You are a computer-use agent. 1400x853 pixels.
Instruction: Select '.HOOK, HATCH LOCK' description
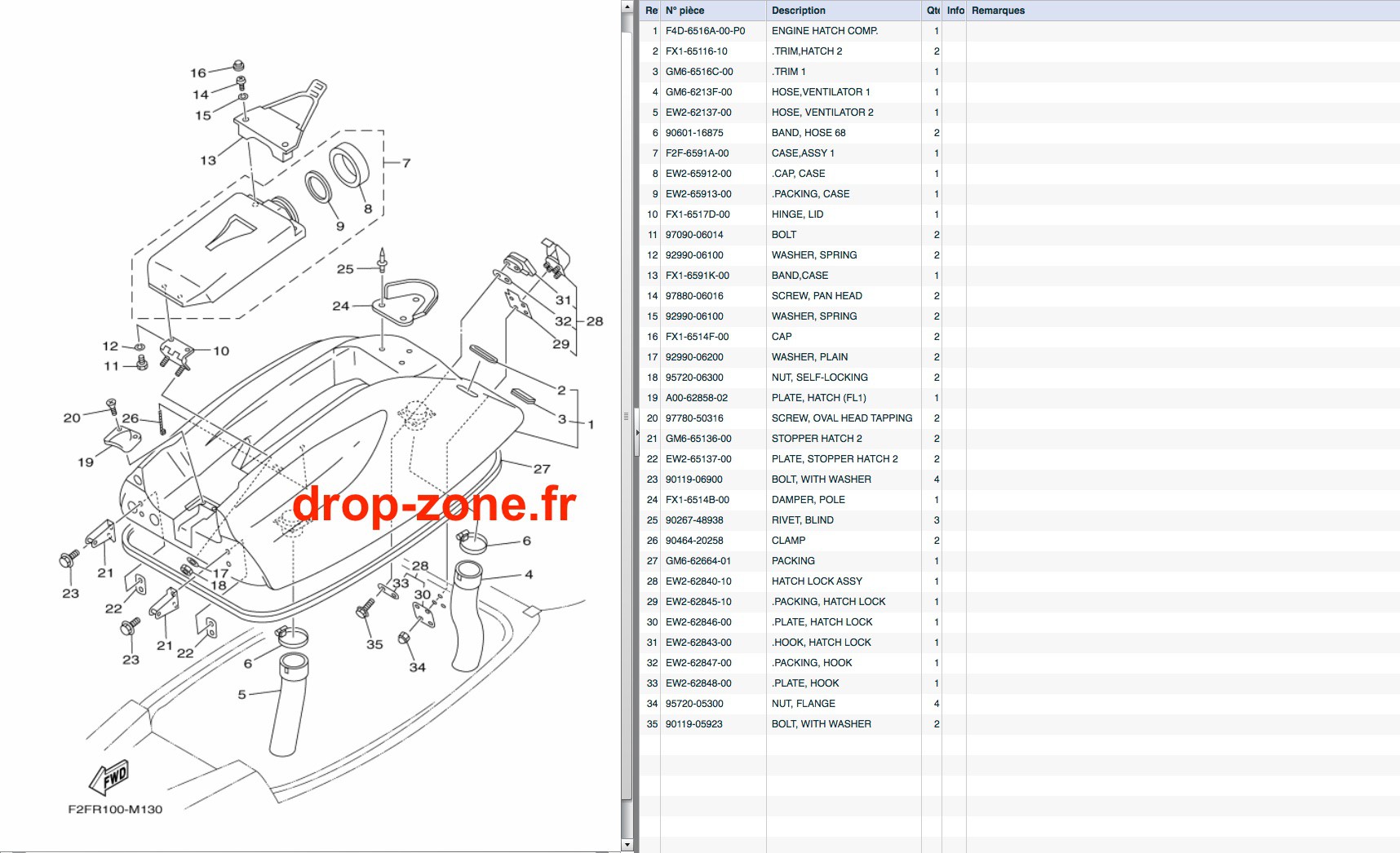(x=822, y=643)
